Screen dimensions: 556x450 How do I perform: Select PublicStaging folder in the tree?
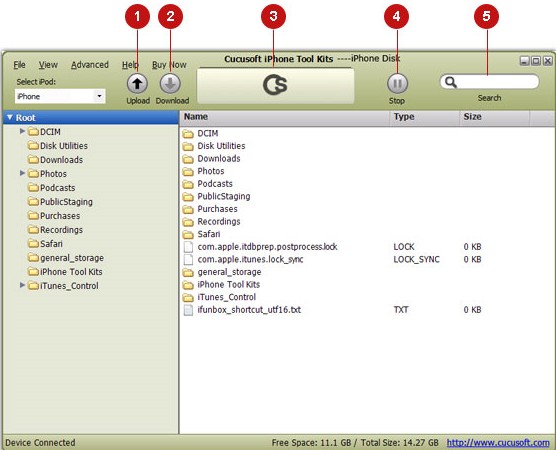[x=66, y=202]
